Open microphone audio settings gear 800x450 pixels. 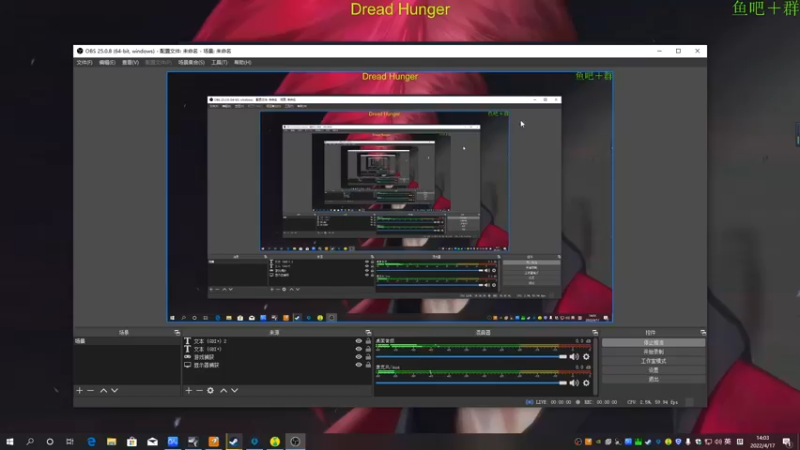(x=586, y=383)
